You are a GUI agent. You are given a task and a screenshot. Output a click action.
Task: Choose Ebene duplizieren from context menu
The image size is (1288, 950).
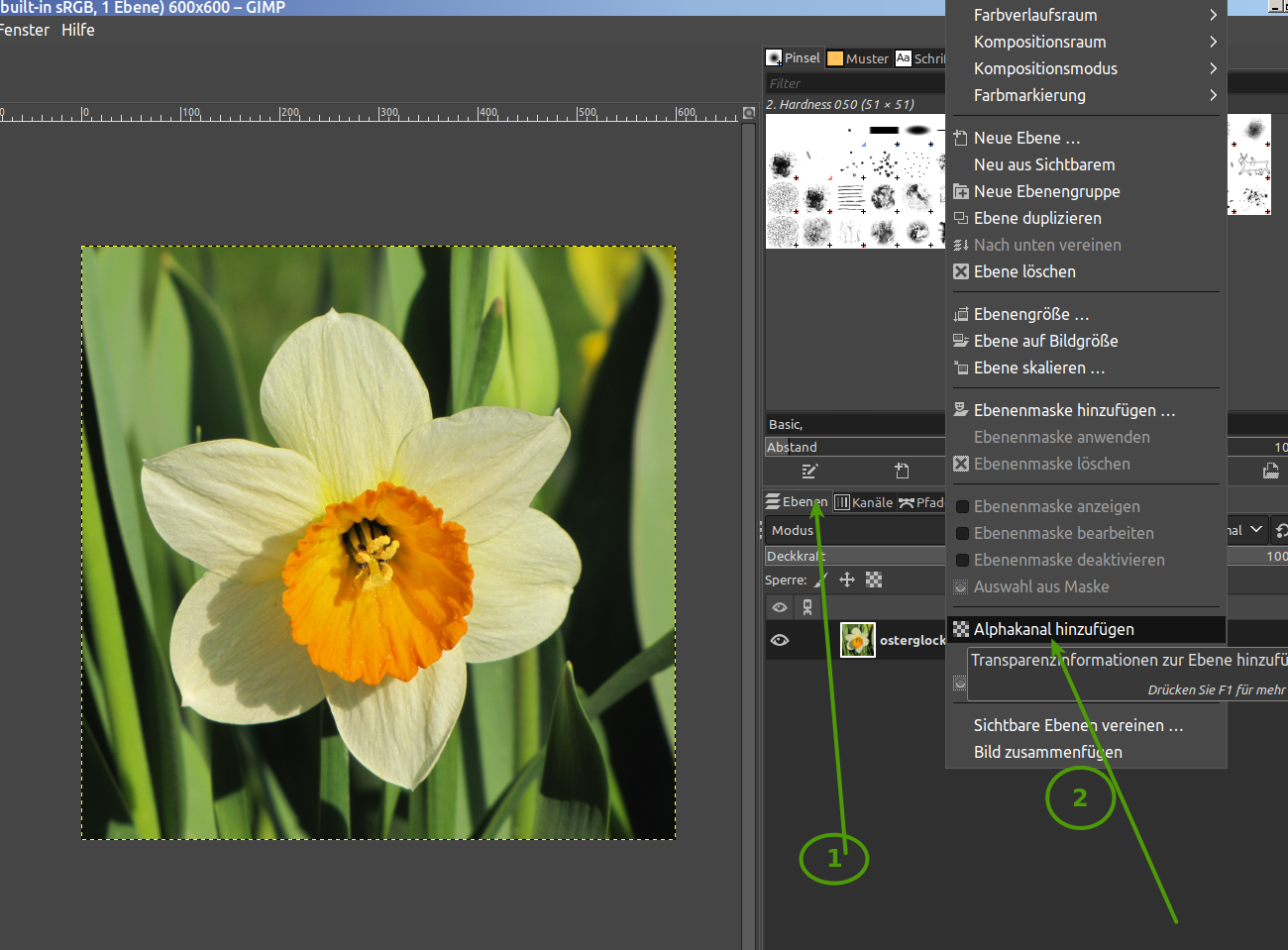pos(1036,218)
